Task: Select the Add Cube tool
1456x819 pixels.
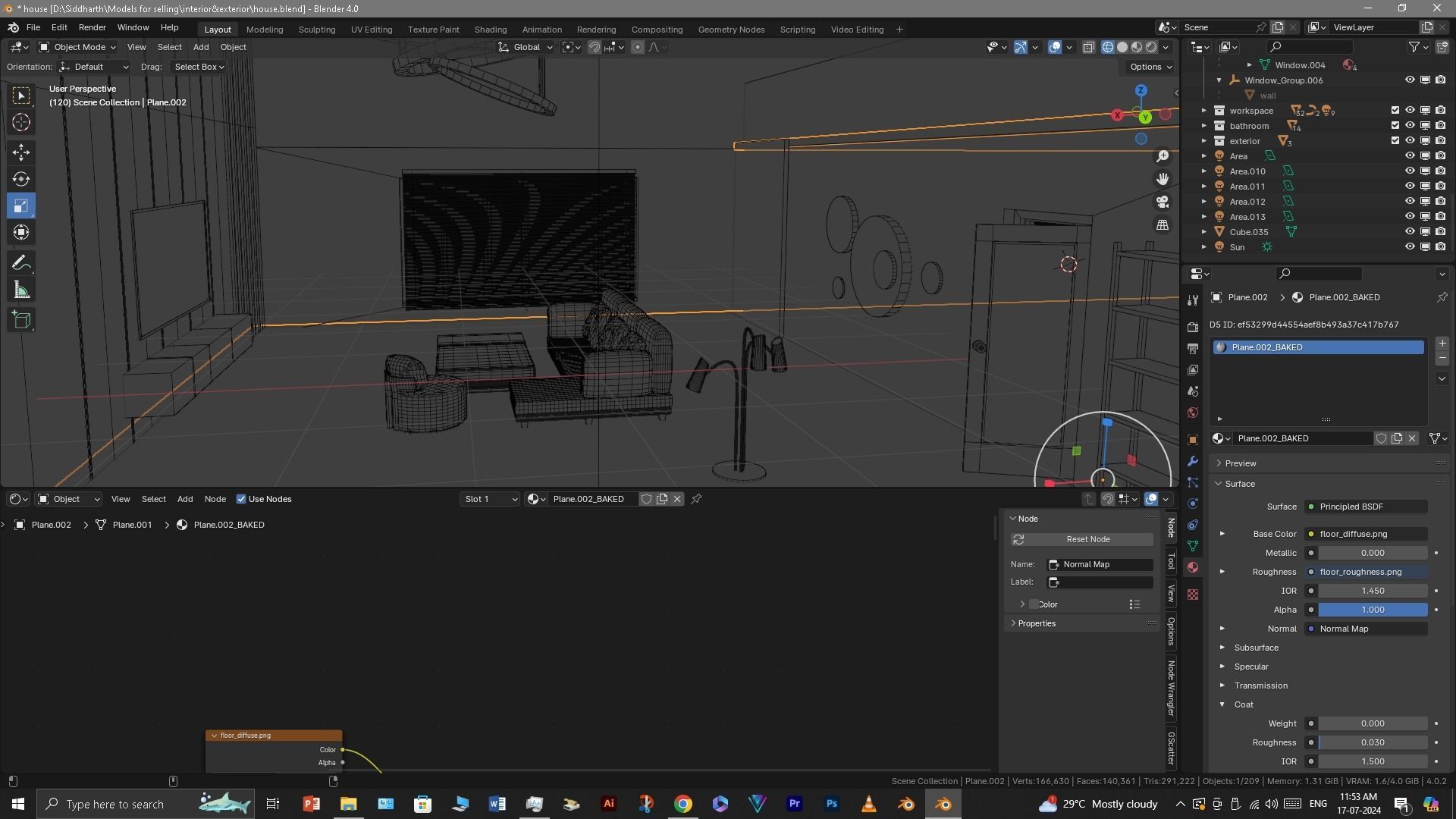Action: 21,320
